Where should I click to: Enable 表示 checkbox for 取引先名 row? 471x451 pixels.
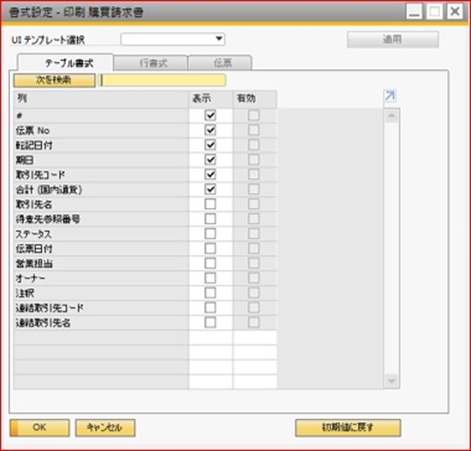(x=210, y=204)
